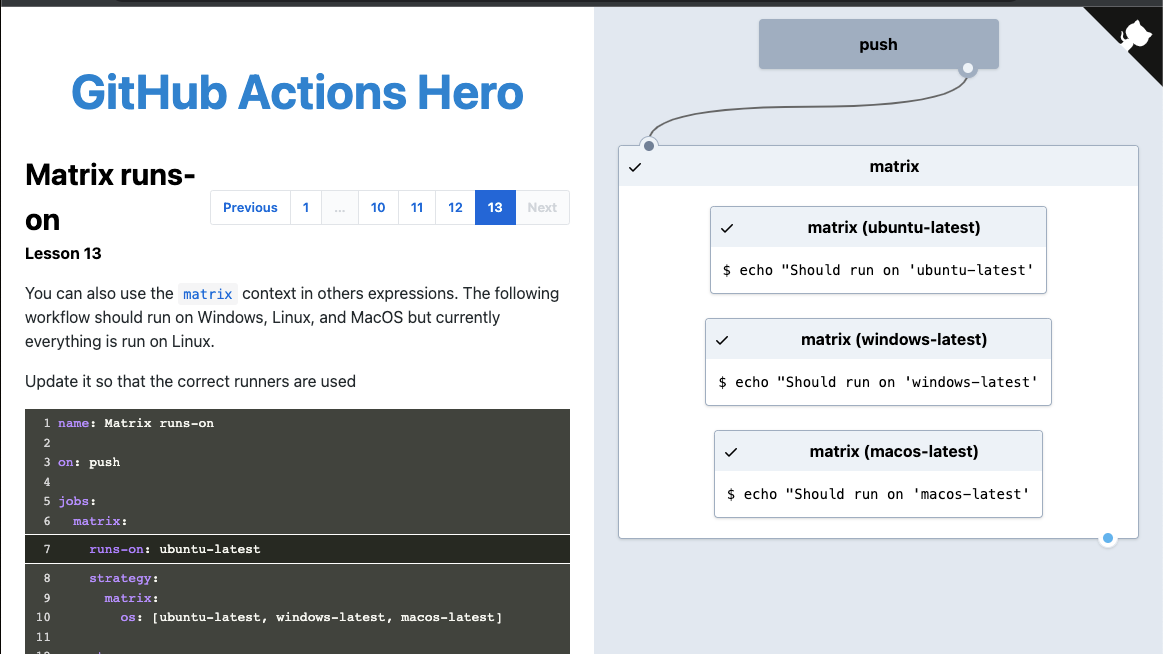Click the pagination ellipsis item
The height and width of the screenshot is (654, 1163).
point(340,208)
